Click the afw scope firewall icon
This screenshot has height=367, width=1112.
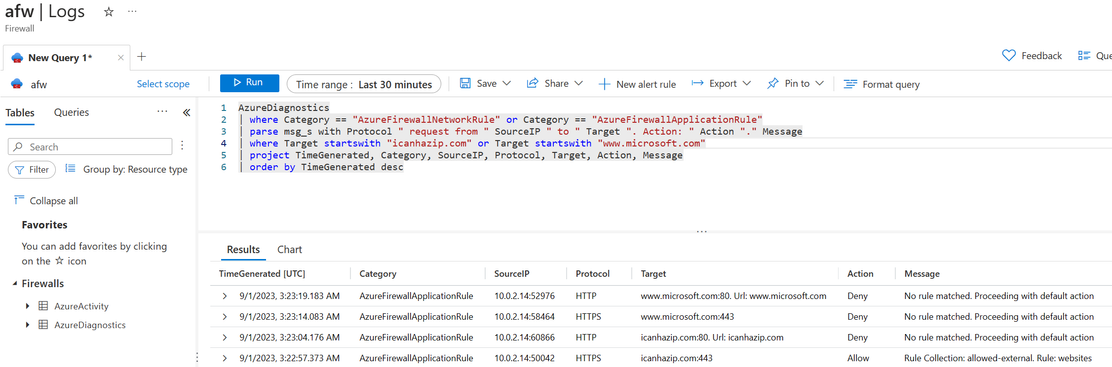tap(16, 84)
